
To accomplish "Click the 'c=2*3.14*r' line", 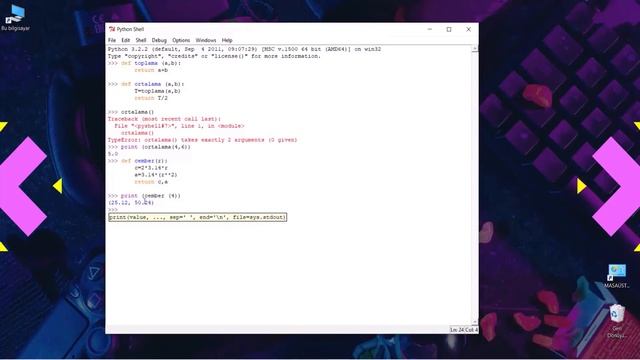I will click(151, 168).
